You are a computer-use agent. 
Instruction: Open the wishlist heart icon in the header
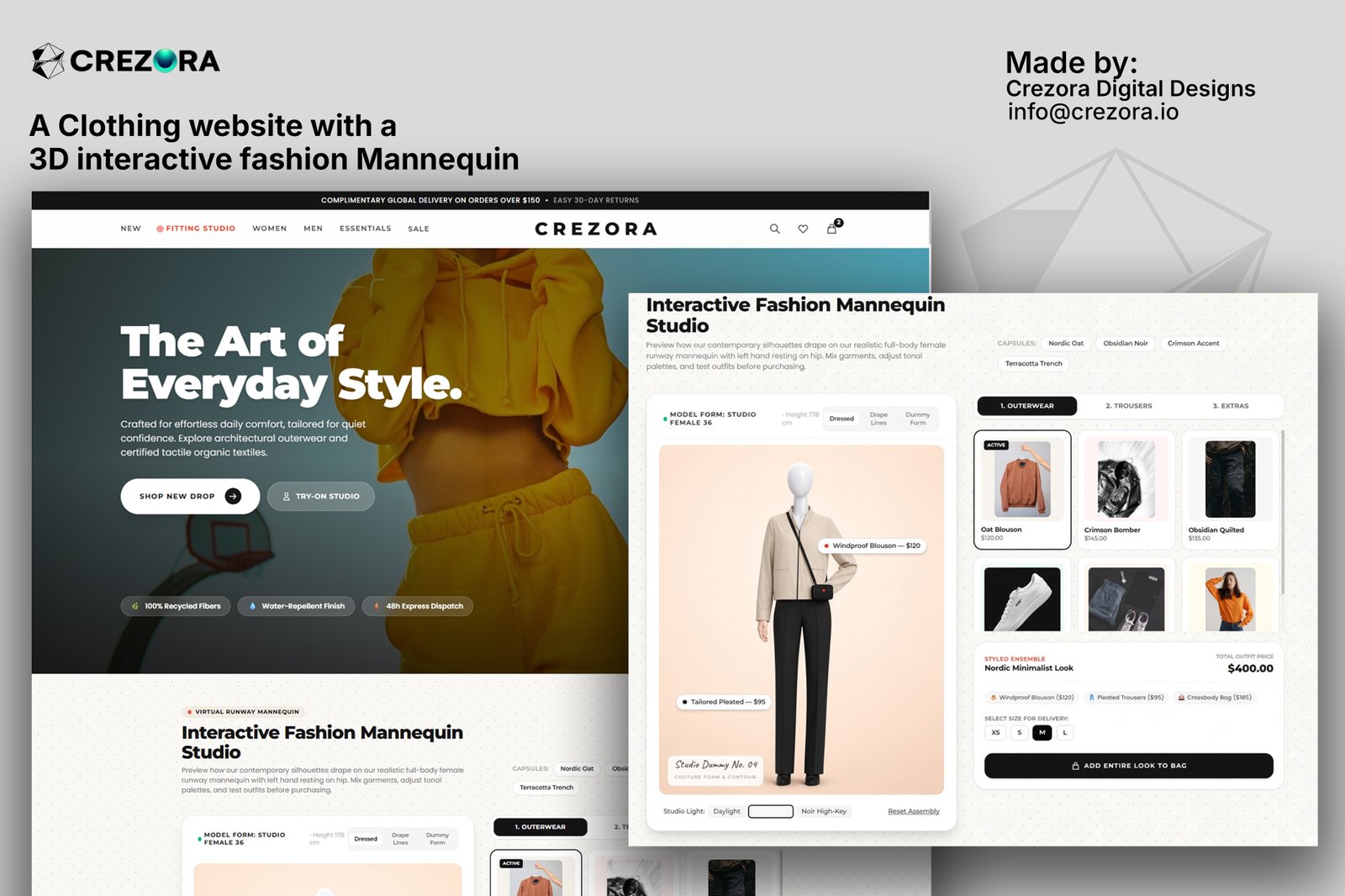[803, 229]
